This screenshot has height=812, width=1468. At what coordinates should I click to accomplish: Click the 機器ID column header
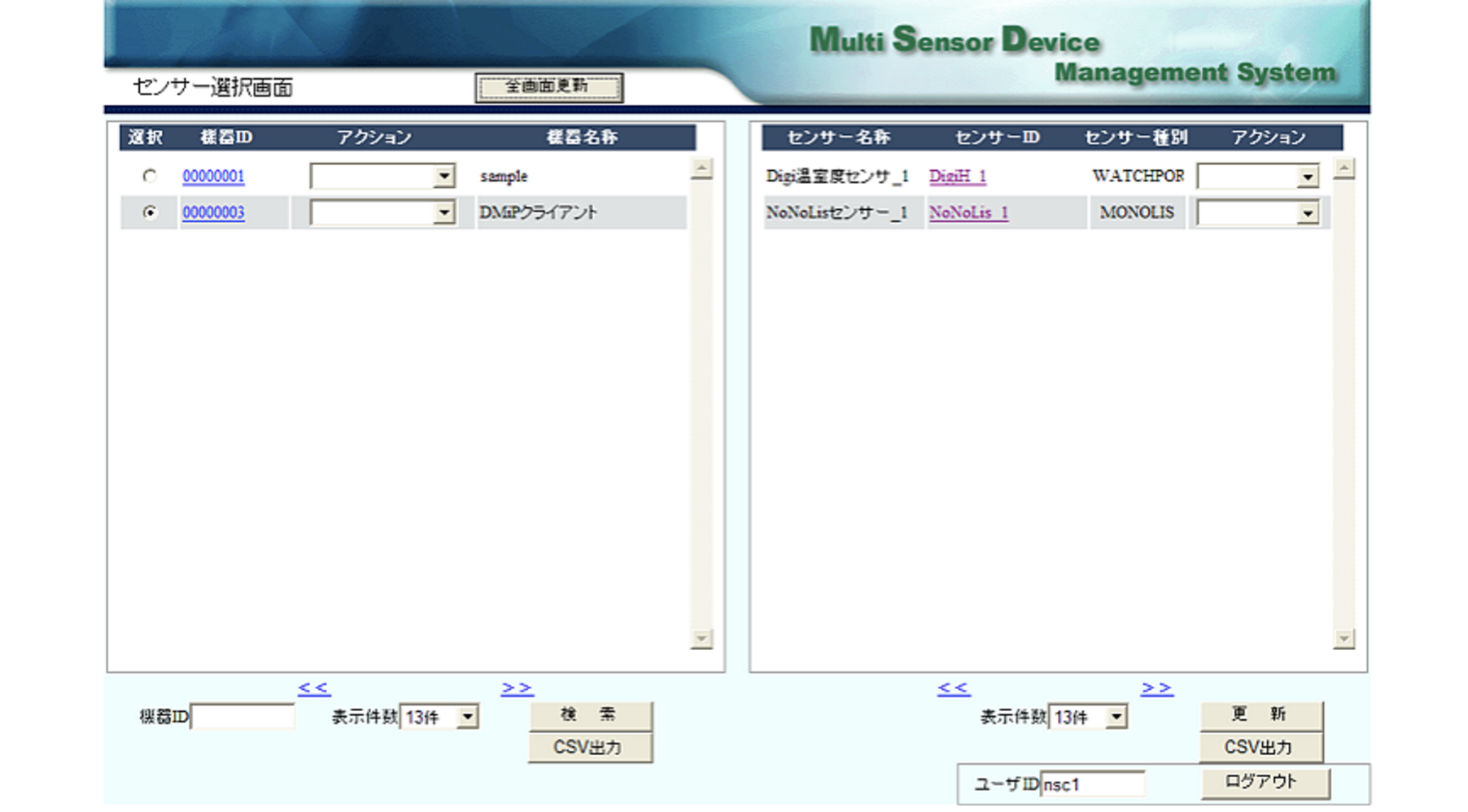point(226,137)
